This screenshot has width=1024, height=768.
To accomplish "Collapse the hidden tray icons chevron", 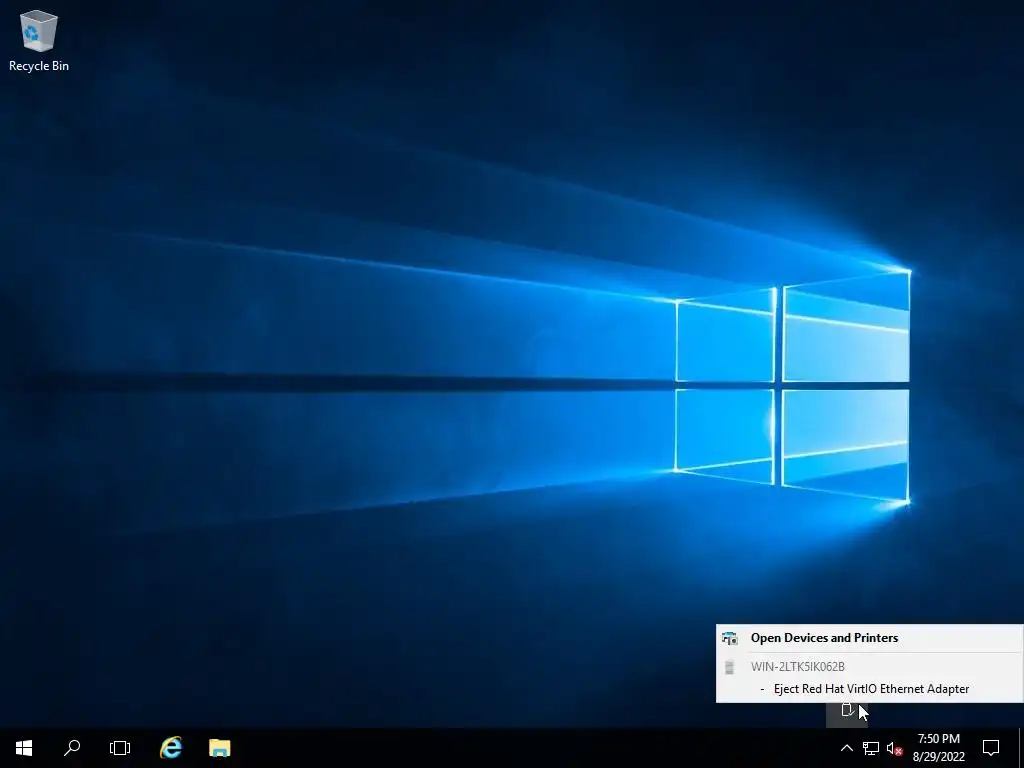I will [846, 748].
